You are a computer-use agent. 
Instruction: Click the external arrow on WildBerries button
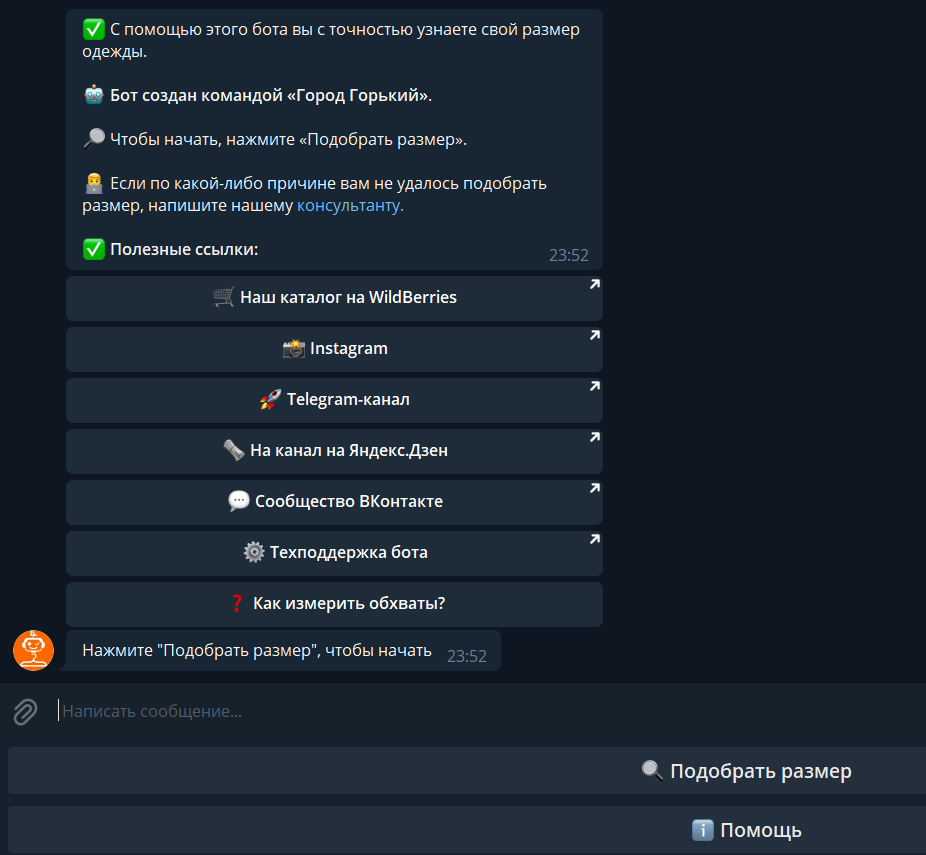595,284
